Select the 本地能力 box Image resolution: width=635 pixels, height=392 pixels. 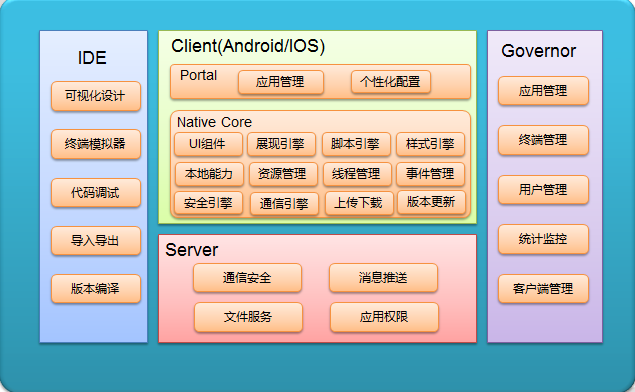click(x=209, y=174)
